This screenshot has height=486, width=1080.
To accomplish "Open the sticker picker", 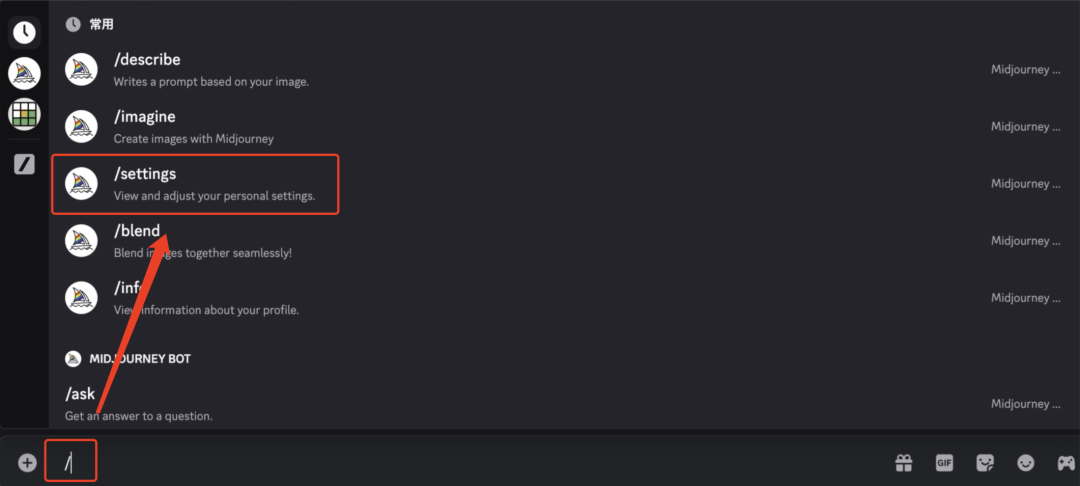I will pyautogui.click(x=985, y=463).
